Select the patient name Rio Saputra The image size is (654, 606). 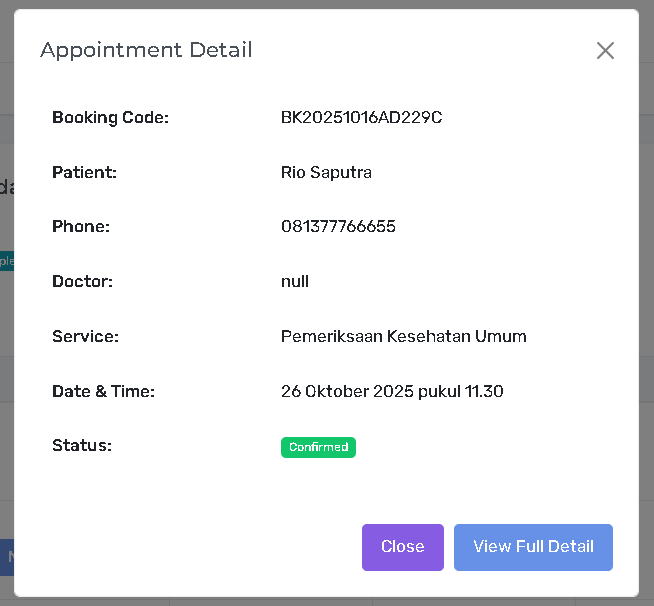tap(326, 172)
